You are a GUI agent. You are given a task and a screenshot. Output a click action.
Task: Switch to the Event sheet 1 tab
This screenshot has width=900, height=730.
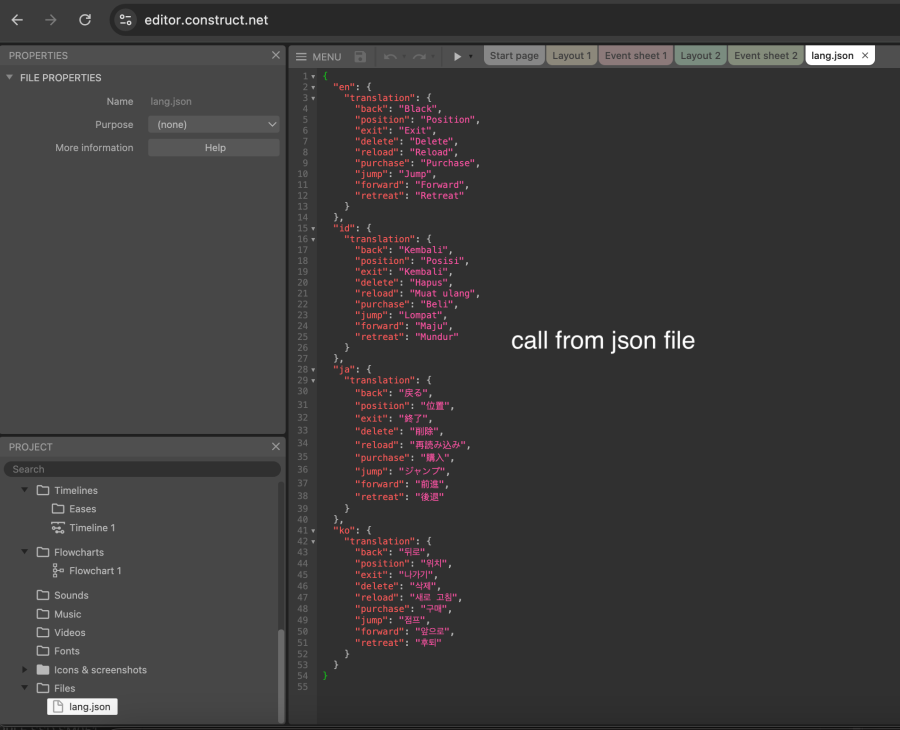coord(635,56)
